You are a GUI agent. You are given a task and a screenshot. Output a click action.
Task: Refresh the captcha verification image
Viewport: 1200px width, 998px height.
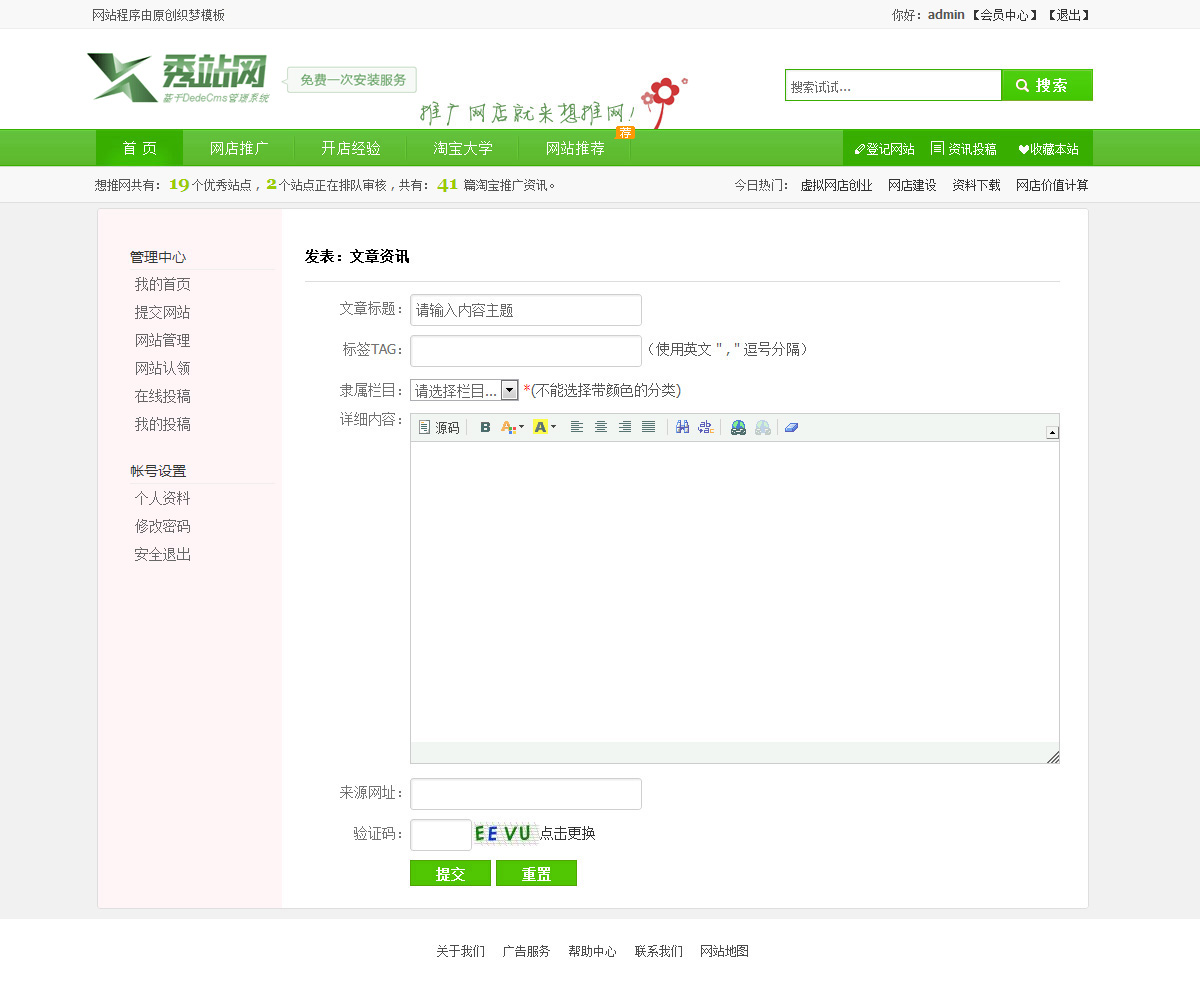tap(507, 833)
